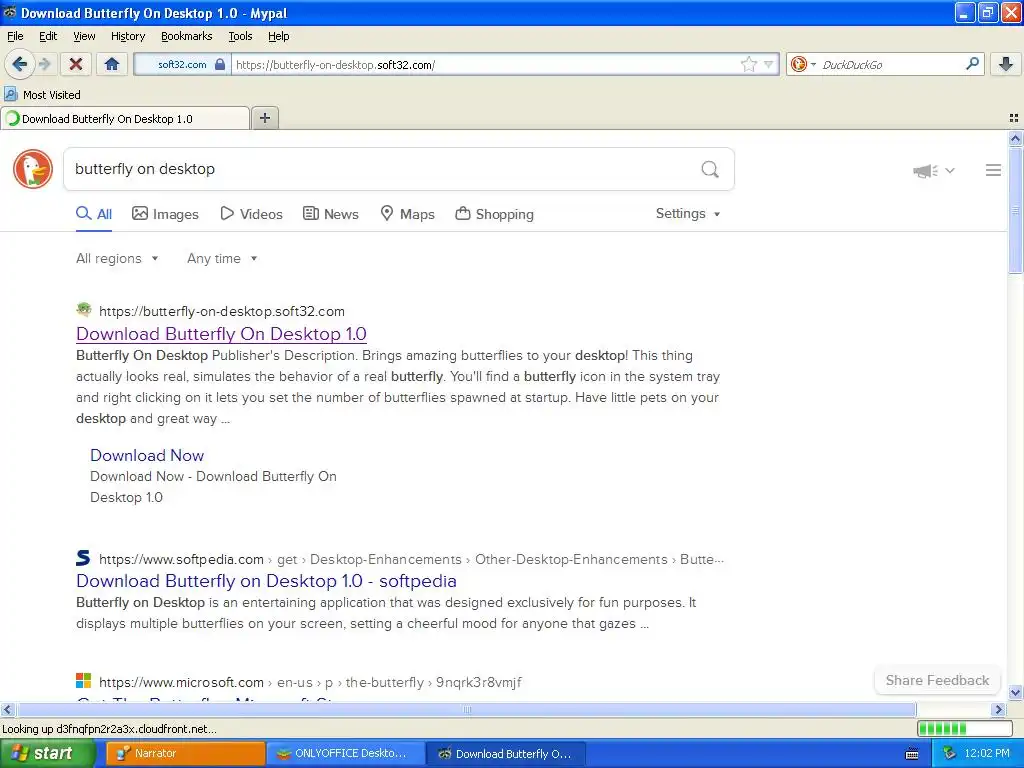Go back with the browser back arrow

(19, 64)
